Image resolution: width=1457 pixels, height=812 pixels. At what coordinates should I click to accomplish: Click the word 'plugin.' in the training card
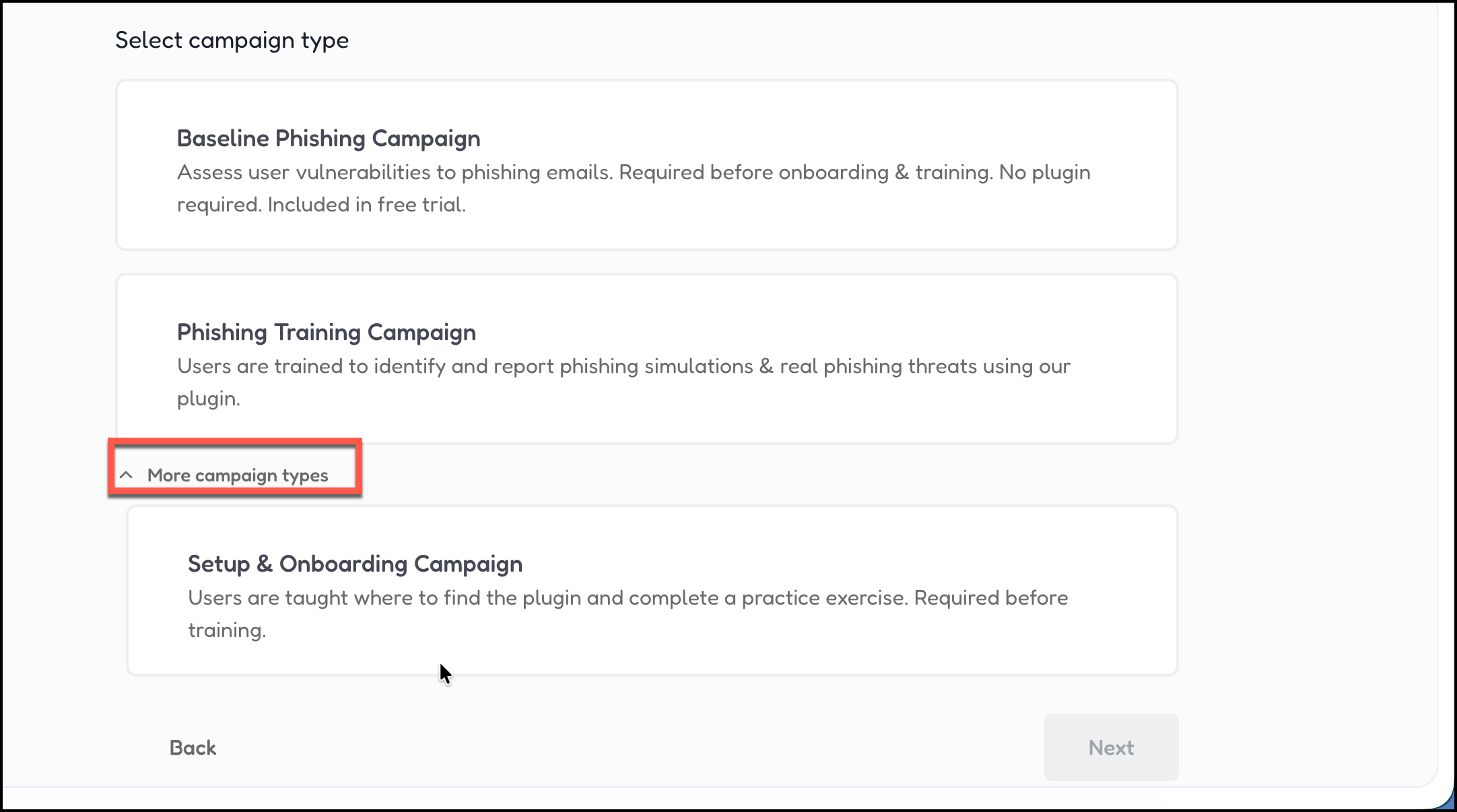[x=208, y=399]
